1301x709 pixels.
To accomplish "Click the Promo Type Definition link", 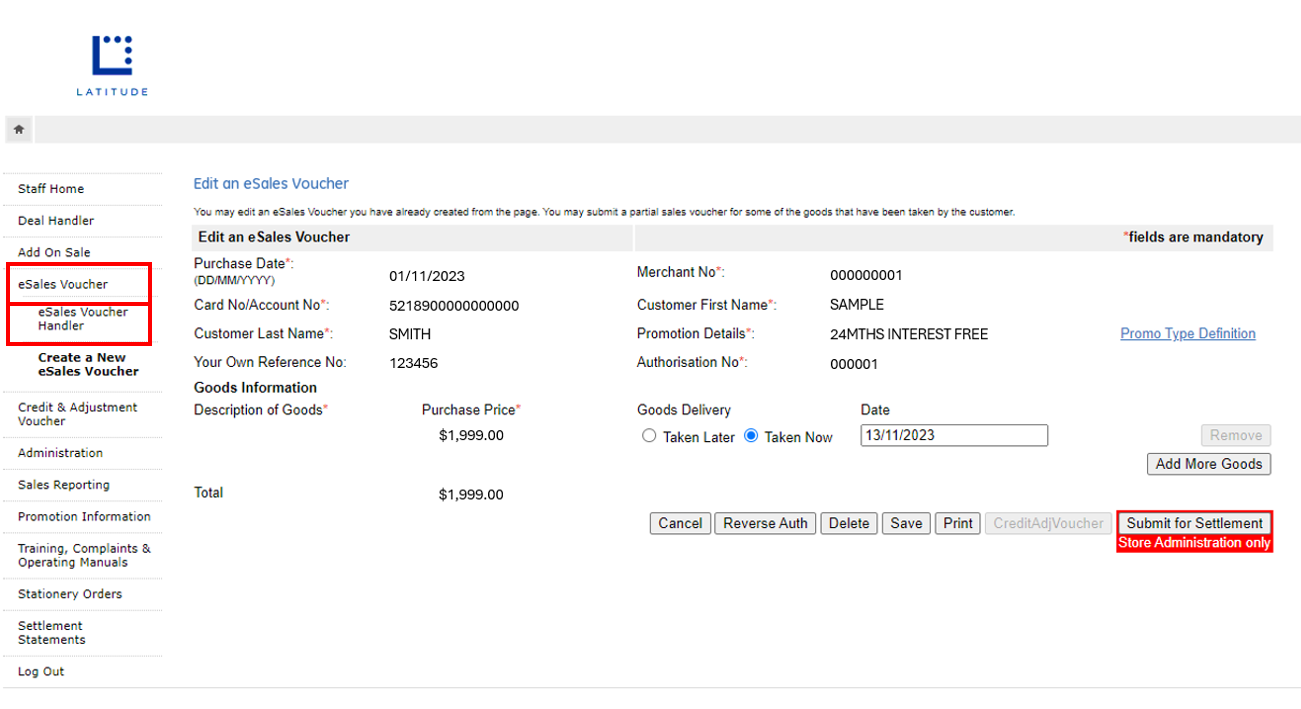I will [1187, 334].
